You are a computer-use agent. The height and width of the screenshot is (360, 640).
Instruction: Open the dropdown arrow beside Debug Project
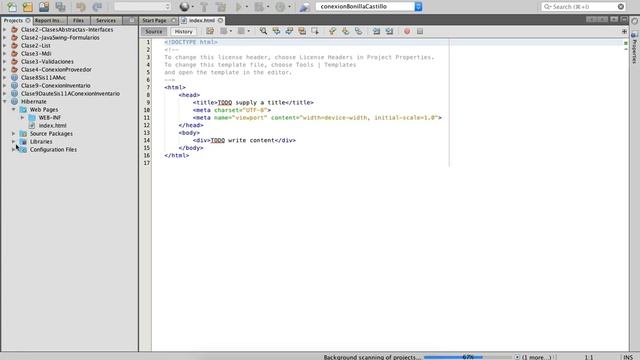[268, 7]
